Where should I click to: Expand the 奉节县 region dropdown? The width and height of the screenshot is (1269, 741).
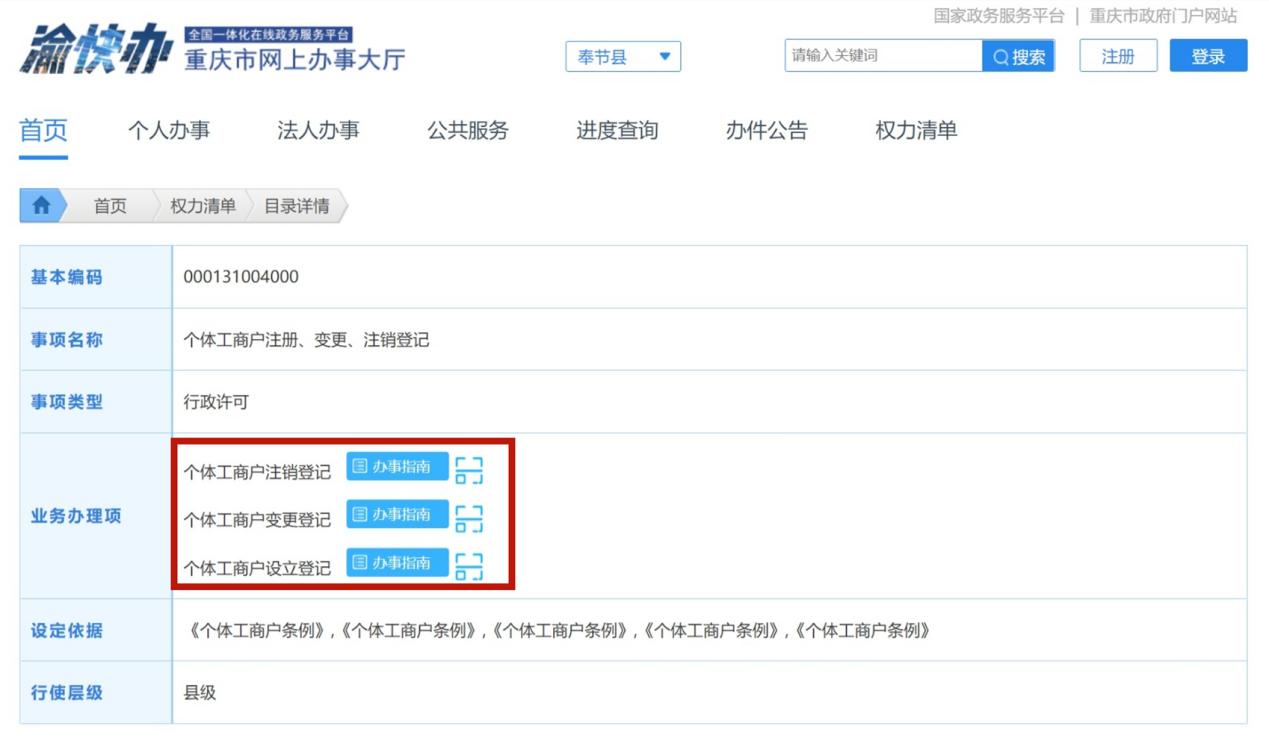(x=623, y=57)
